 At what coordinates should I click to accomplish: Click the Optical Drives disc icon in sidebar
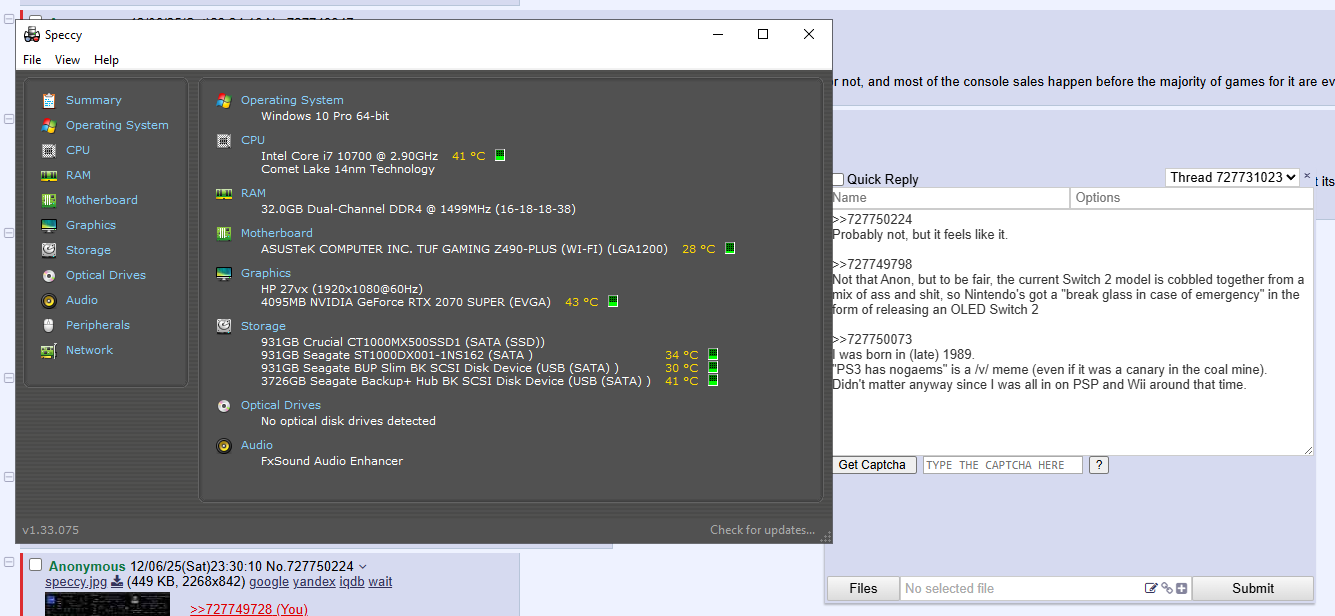[x=48, y=275]
